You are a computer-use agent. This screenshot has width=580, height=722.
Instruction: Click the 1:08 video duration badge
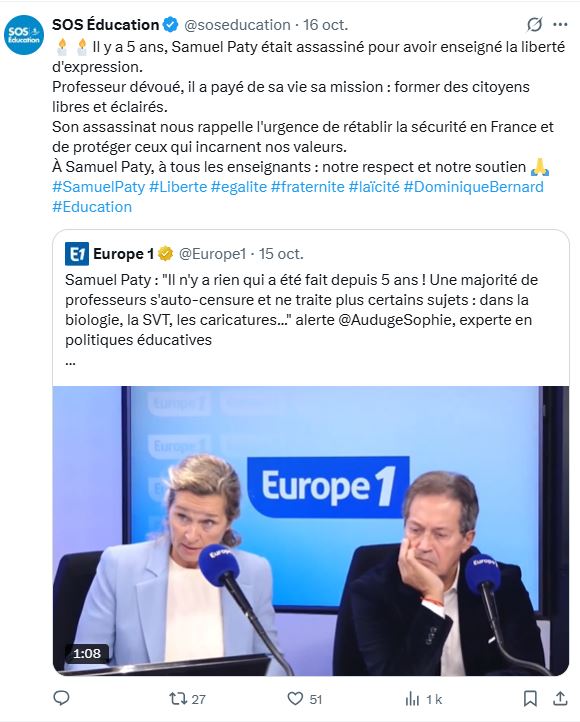(87, 653)
